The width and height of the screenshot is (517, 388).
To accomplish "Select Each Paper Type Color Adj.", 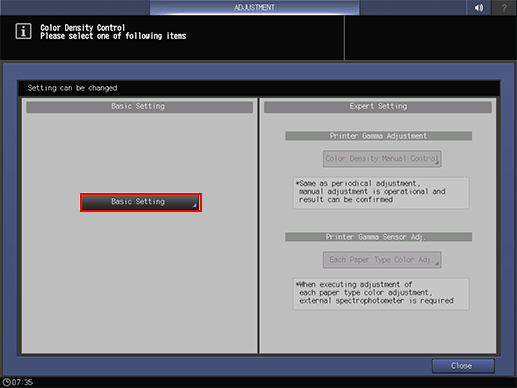I will point(382,260).
